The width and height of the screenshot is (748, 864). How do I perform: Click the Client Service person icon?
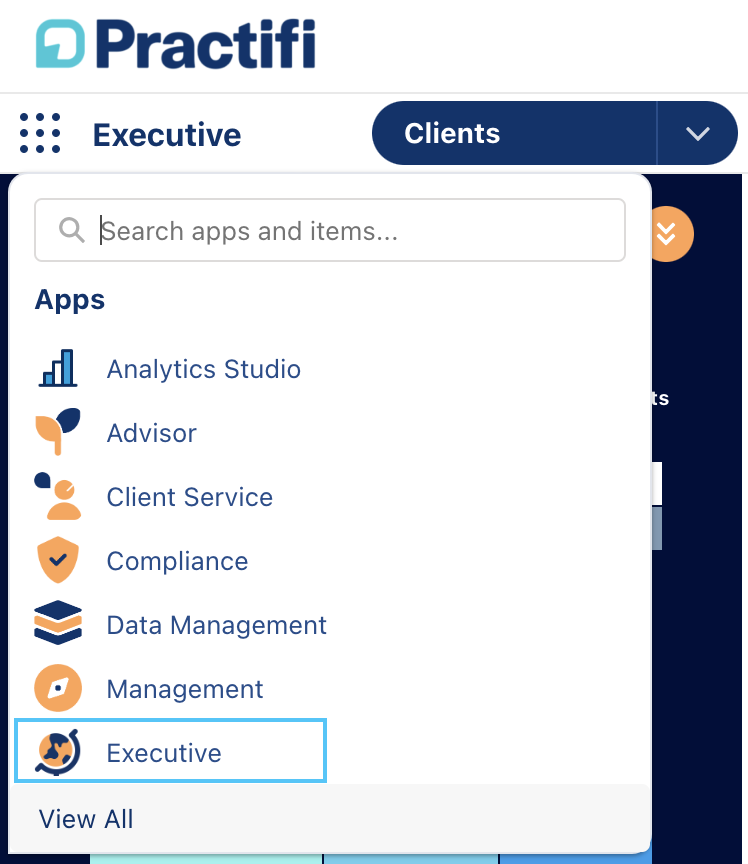(x=58, y=496)
